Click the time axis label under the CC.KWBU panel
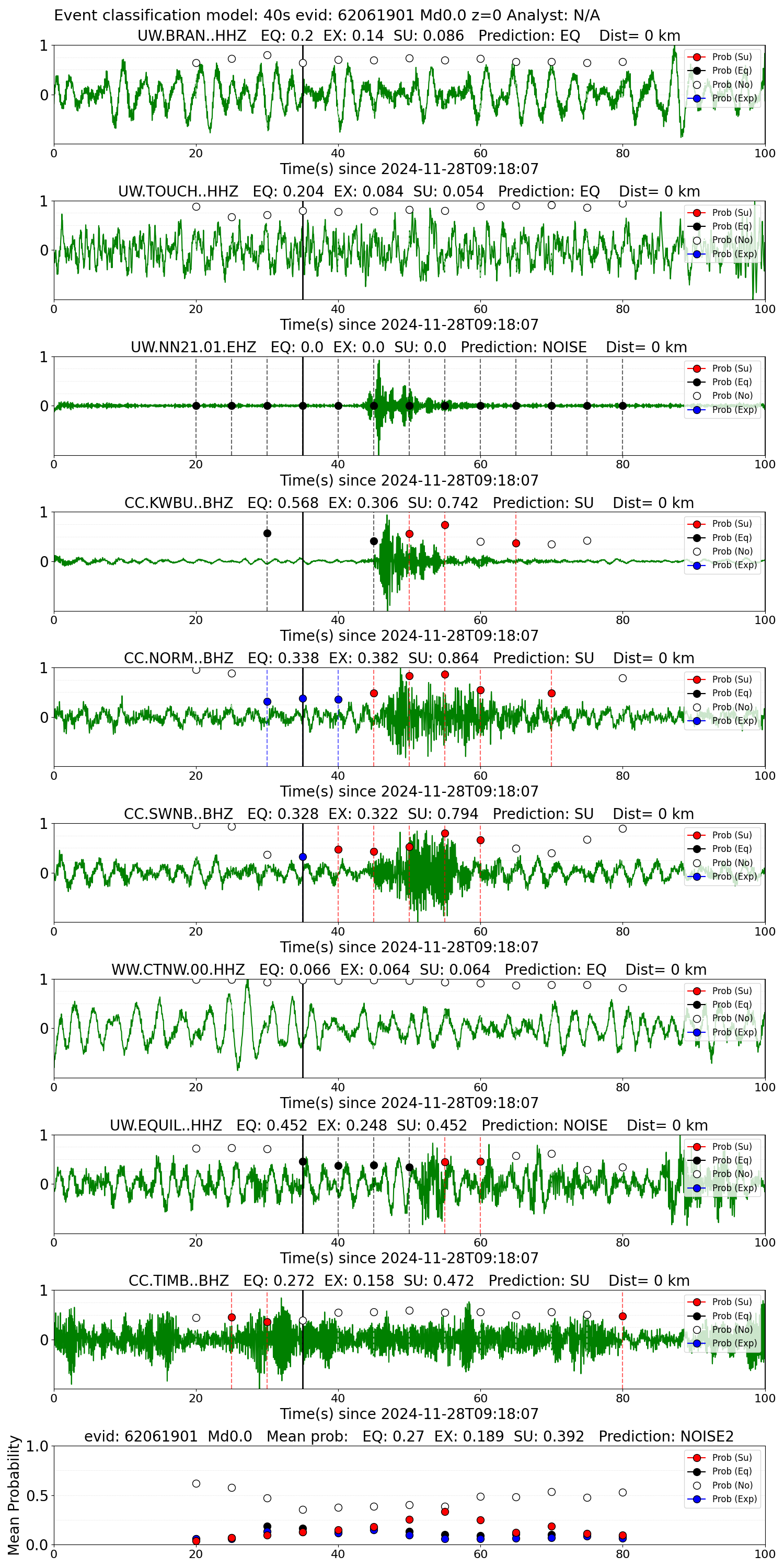The image size is (784, 1568). tap(409, 636)
